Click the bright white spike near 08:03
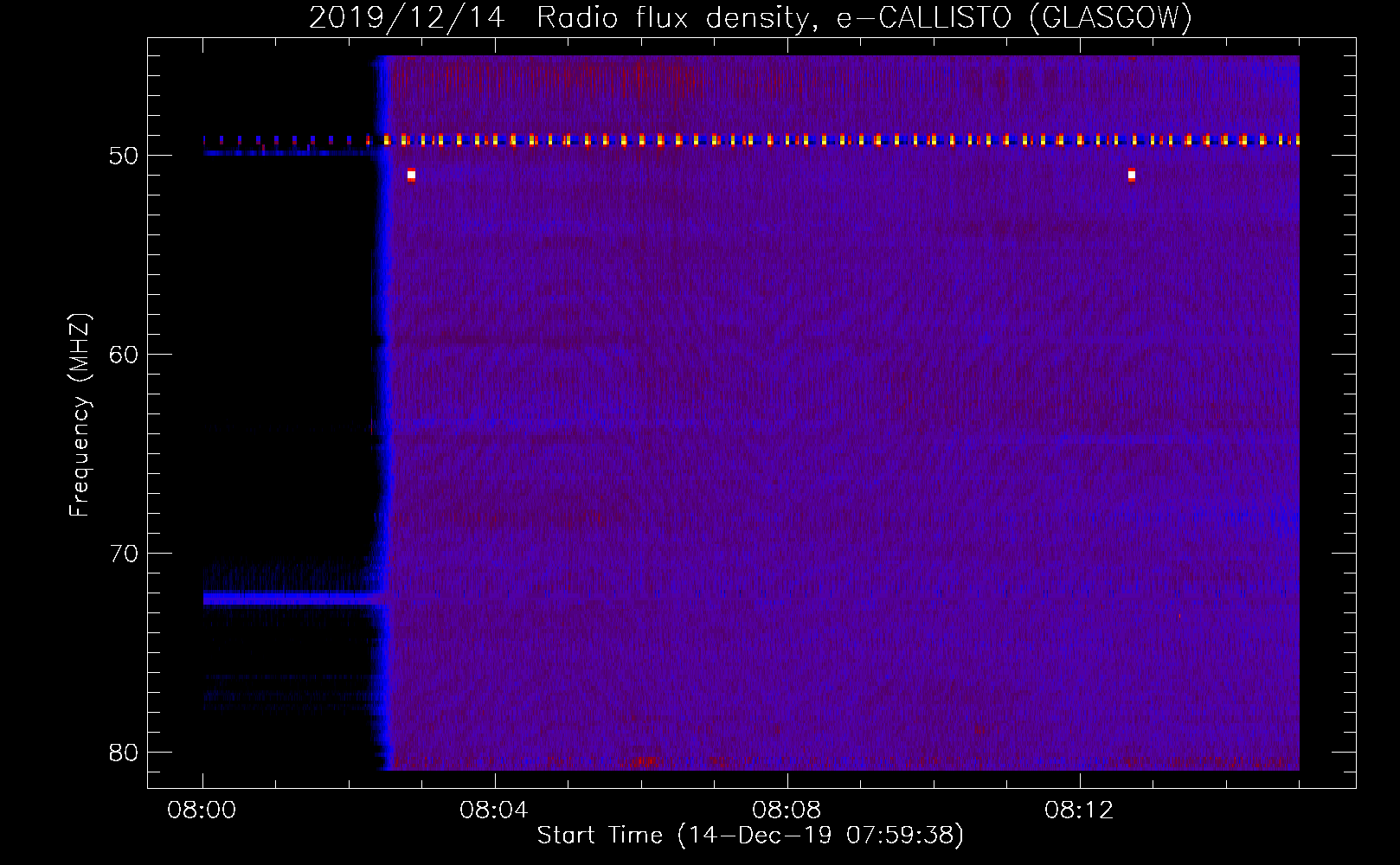 [x=411, y=175]
